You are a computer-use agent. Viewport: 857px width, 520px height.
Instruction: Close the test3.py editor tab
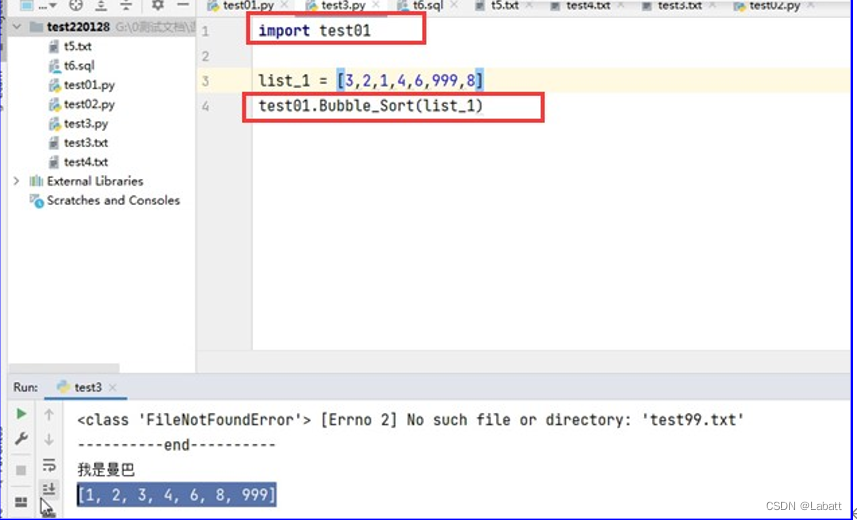click(x=376, y=5)
